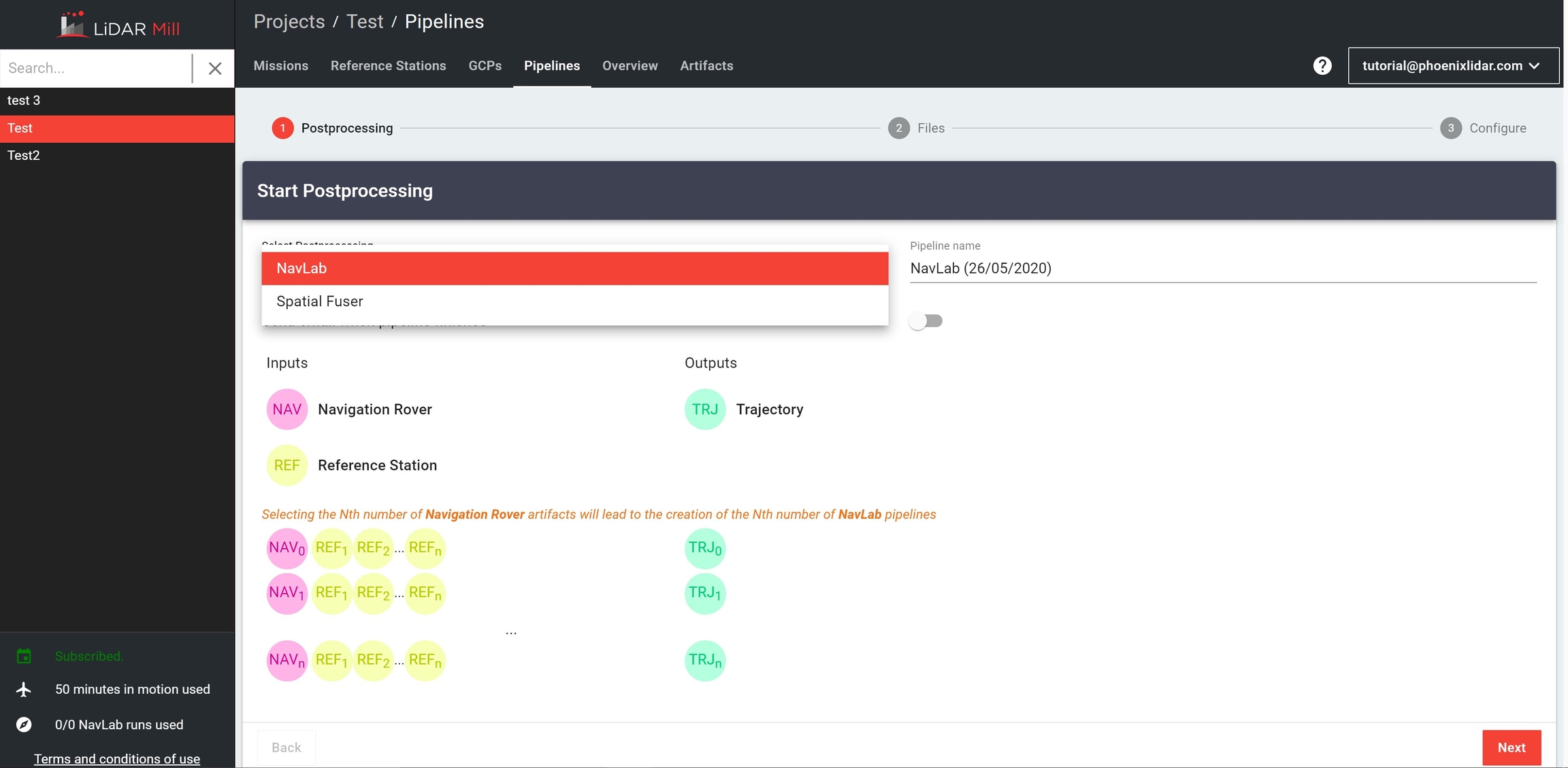Image resolution: width=1568 pixels, height=768 pixels.
Task: Switch to the Missions tab
Action: (280, 66)
